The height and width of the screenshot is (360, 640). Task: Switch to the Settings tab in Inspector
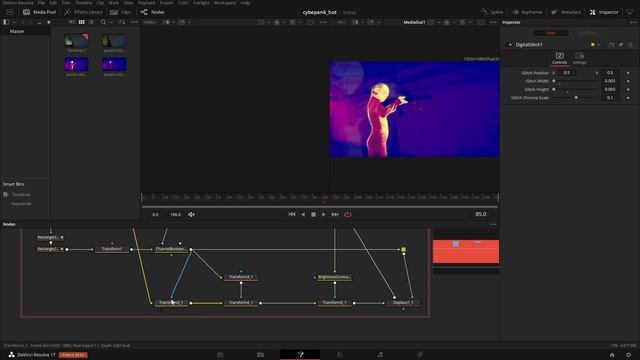(x=579, y=58)
